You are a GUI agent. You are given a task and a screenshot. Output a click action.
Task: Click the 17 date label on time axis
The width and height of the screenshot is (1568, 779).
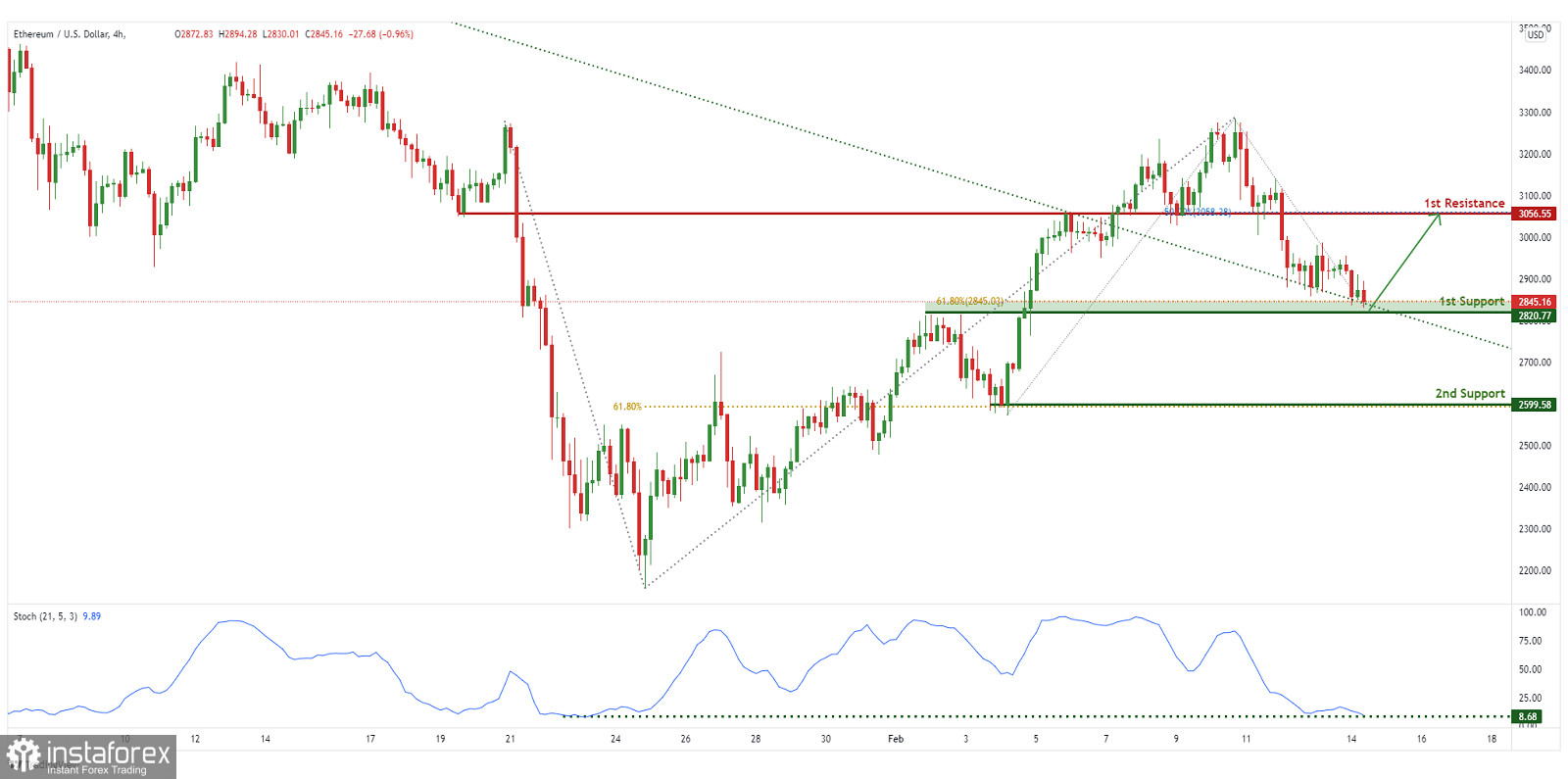pos(370,739)
